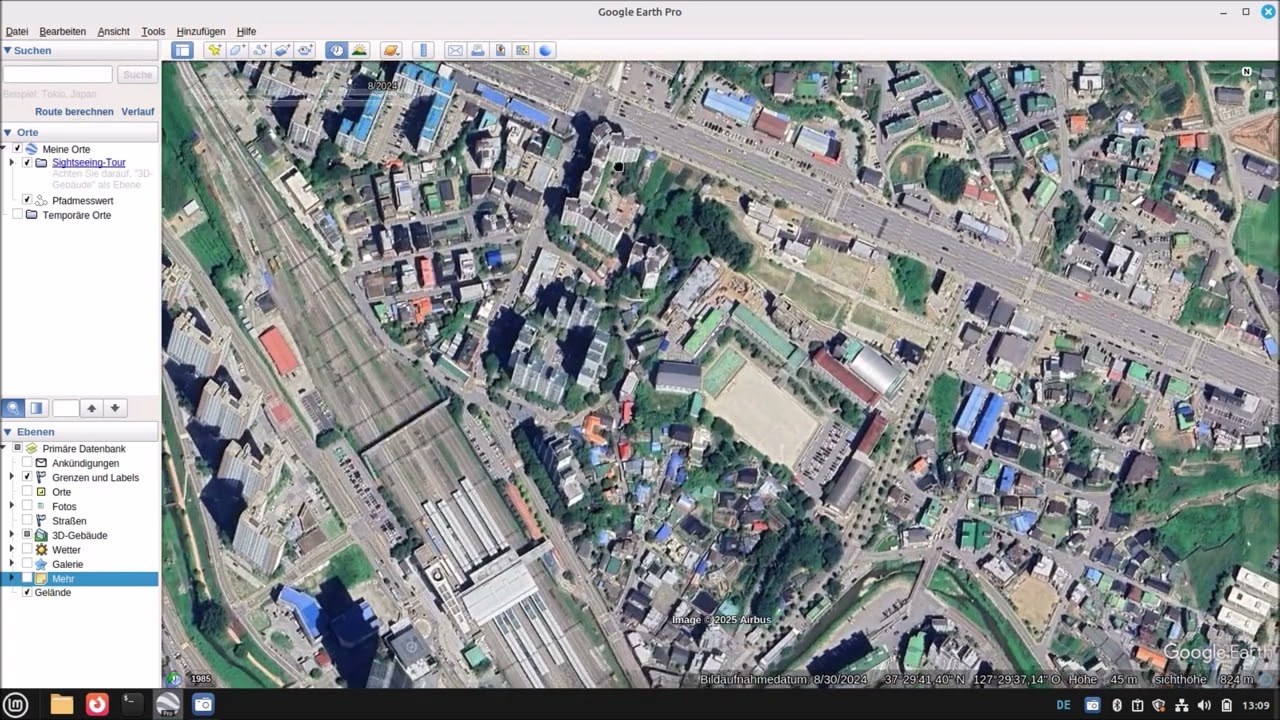1280x720 pixels.
Task: Add a polygon from the toolbar
Action: pos(237,50)
